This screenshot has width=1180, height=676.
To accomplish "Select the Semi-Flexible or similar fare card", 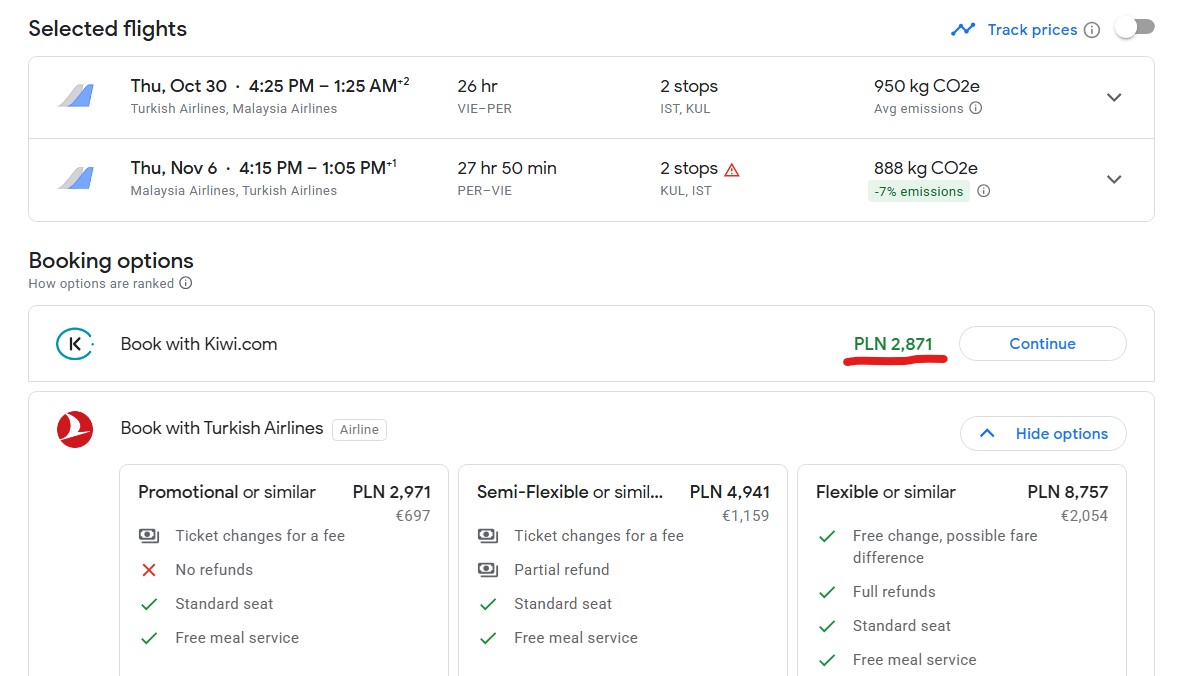I will [x=623, y=570].
